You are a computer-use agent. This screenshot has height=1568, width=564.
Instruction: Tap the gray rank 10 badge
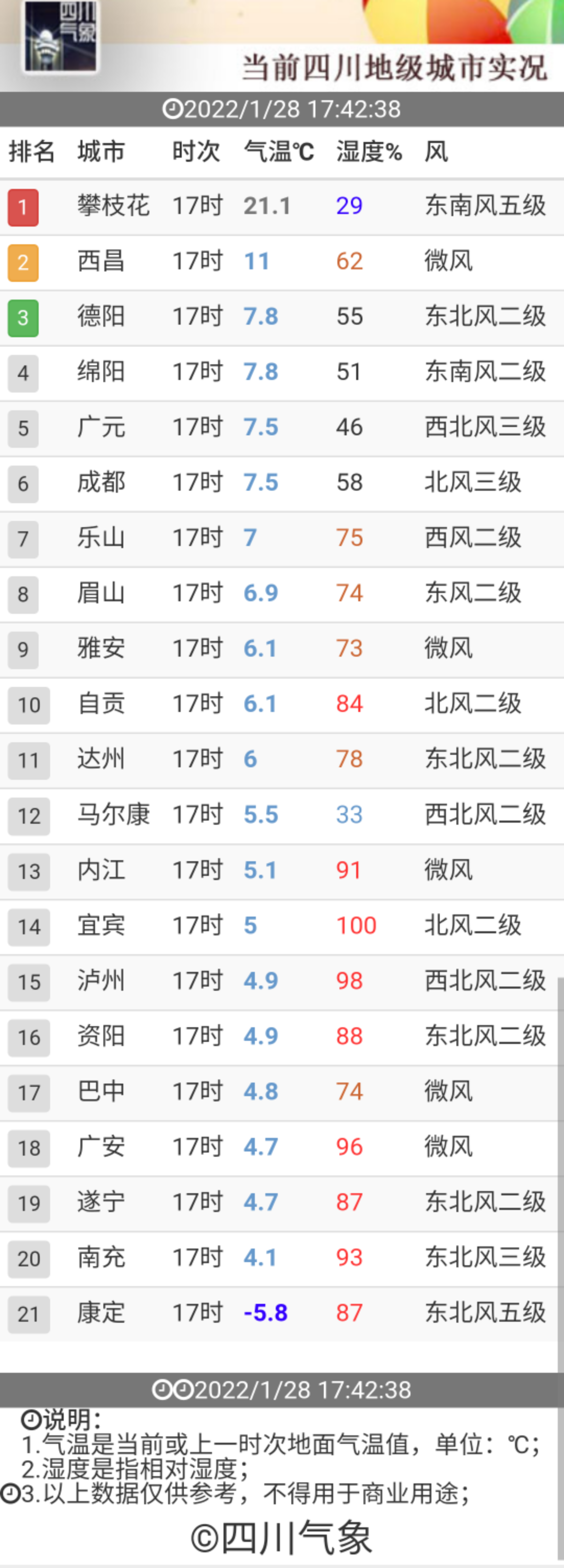pos(29,705)
